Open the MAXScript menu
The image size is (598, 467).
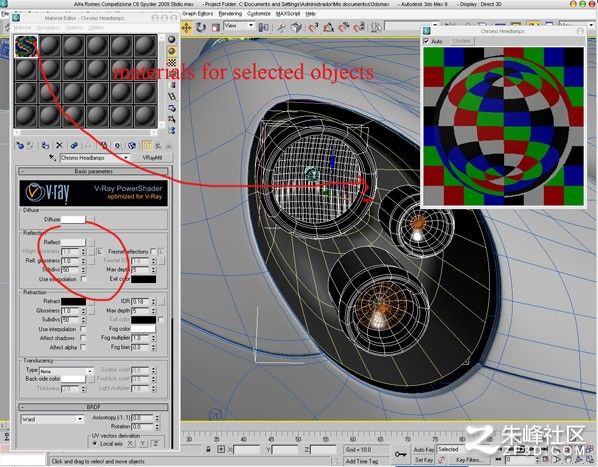tap(288, 14)
